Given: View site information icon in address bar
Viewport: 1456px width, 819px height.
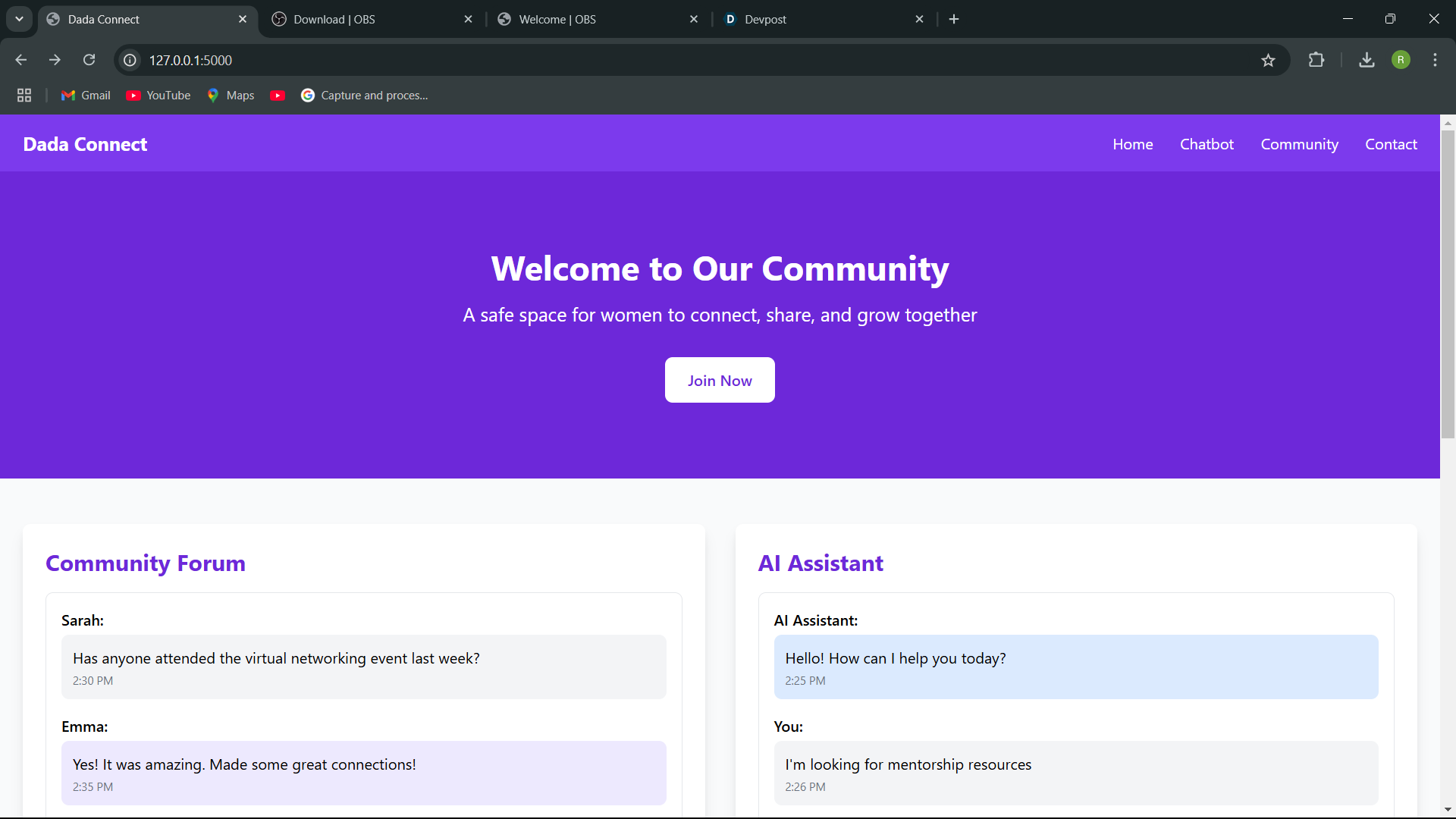Looking at the screenshot, I should [x=130, y=60].
